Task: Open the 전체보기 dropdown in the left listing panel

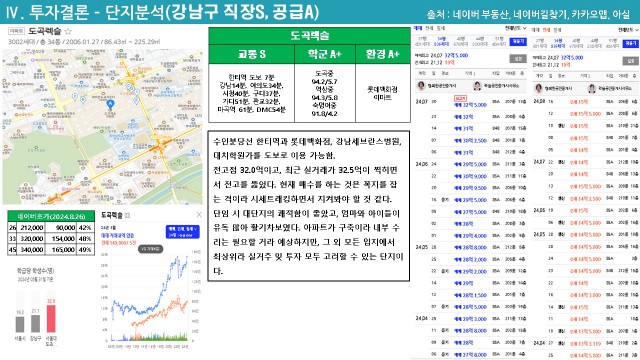Action: click(515, 29)
